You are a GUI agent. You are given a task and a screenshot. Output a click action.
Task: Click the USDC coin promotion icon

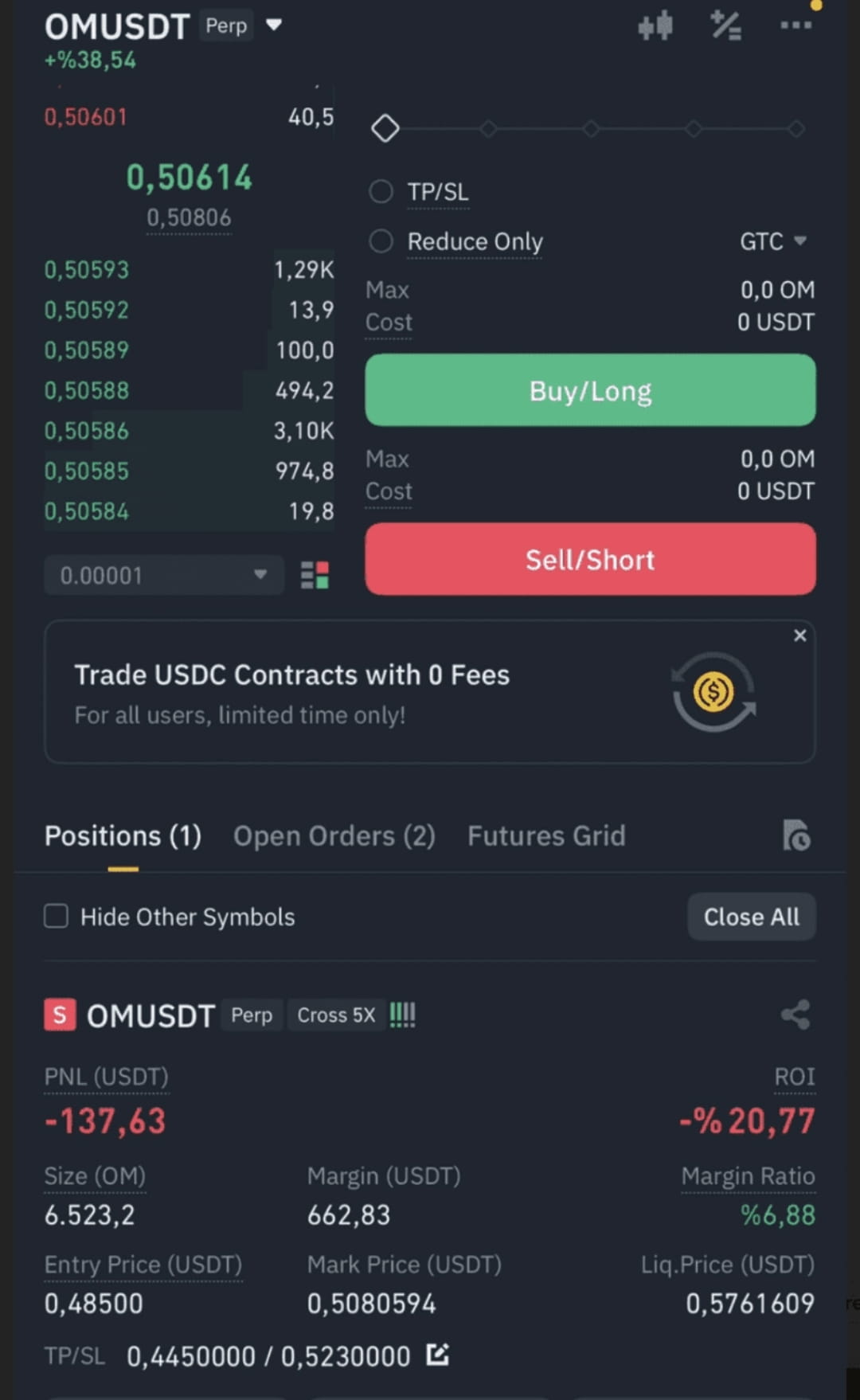tap(713, 692)
